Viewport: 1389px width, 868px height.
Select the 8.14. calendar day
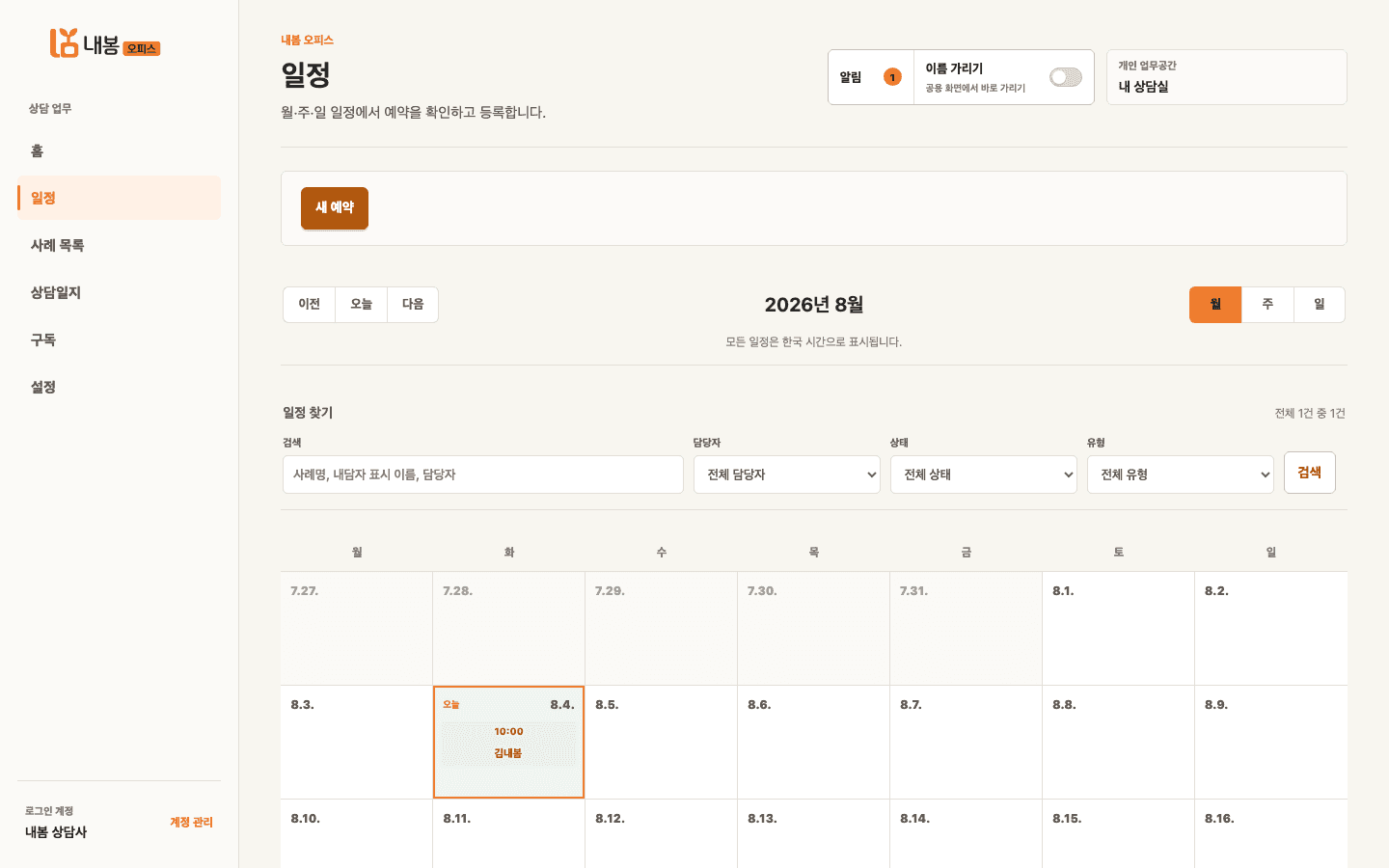[966, 834]
